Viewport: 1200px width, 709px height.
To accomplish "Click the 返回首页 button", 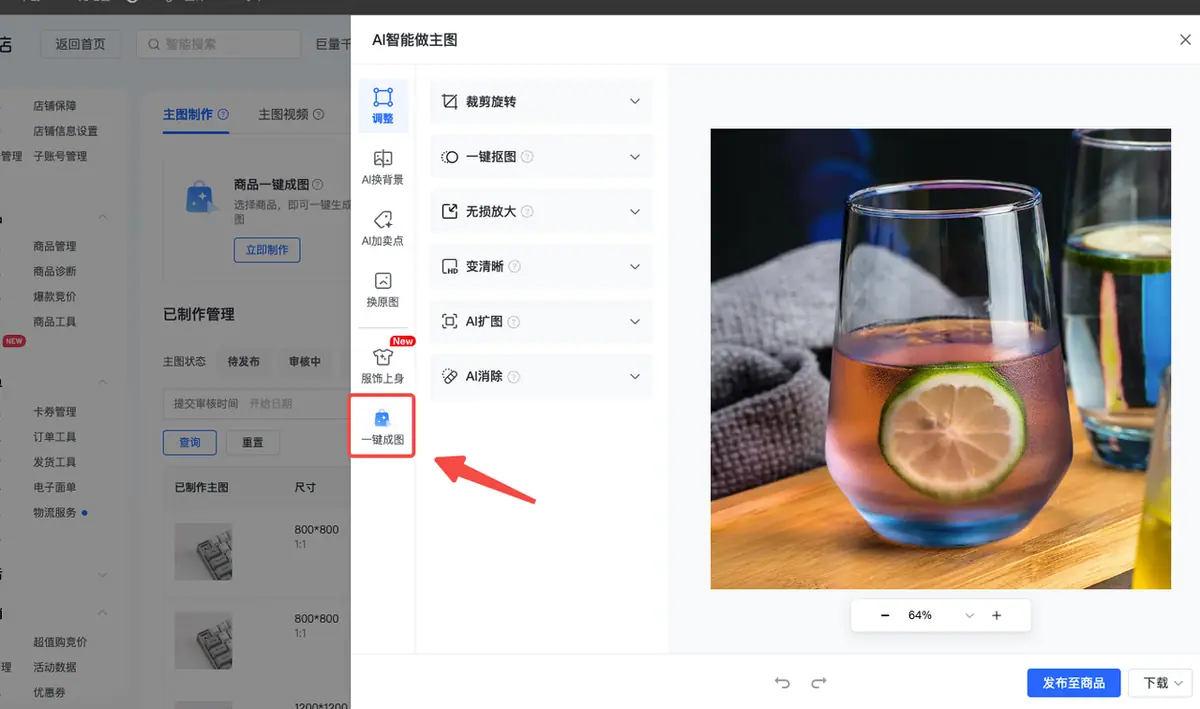I will click(81, 44).
